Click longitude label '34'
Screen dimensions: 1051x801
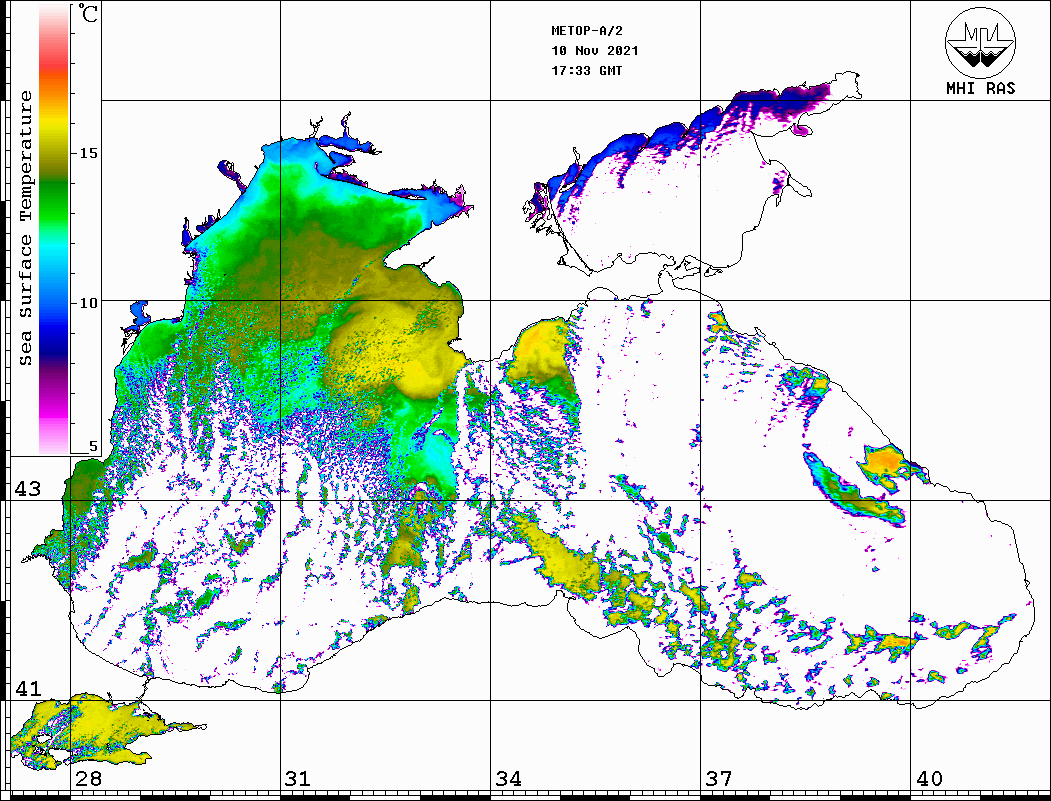(x=509, y=778)
